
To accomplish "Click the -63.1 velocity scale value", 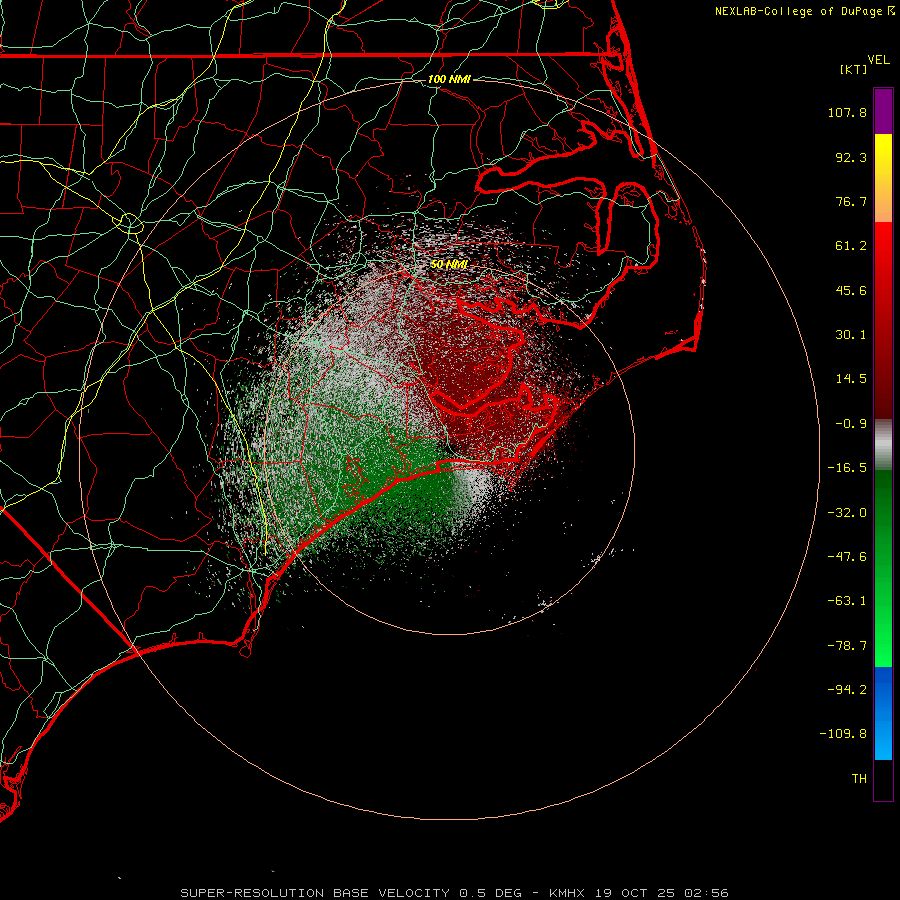I will coord(847,601).
